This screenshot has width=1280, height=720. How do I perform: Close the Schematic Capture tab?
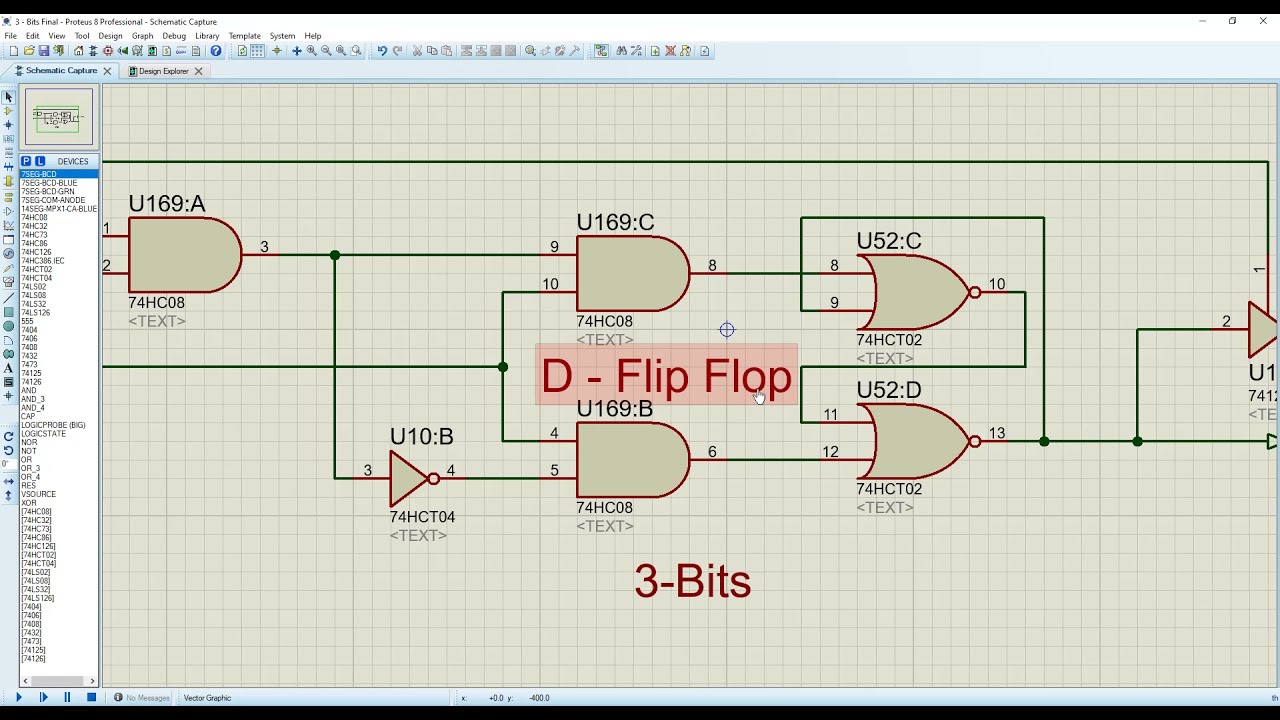click(106, 71)
